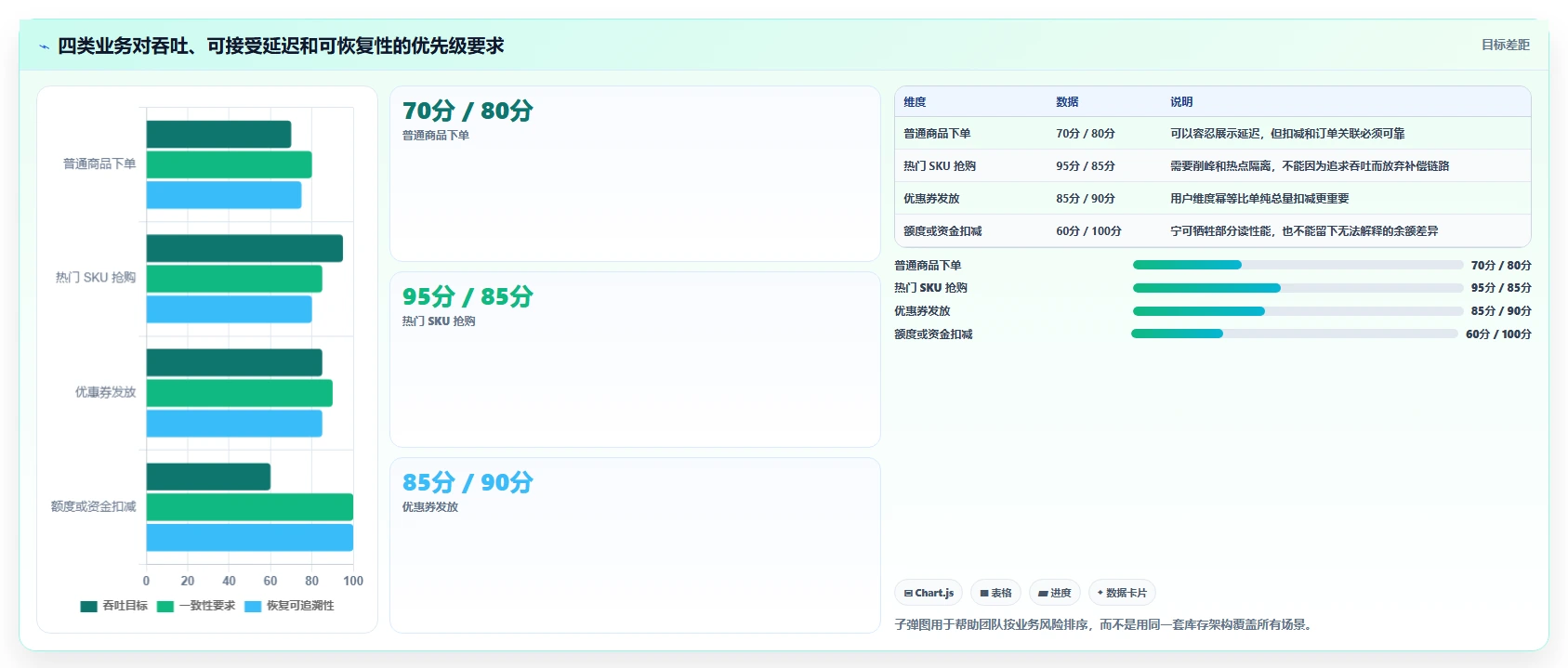
Task: Toggle the 吞吐目标 legend entry
Action: point(114,606)
